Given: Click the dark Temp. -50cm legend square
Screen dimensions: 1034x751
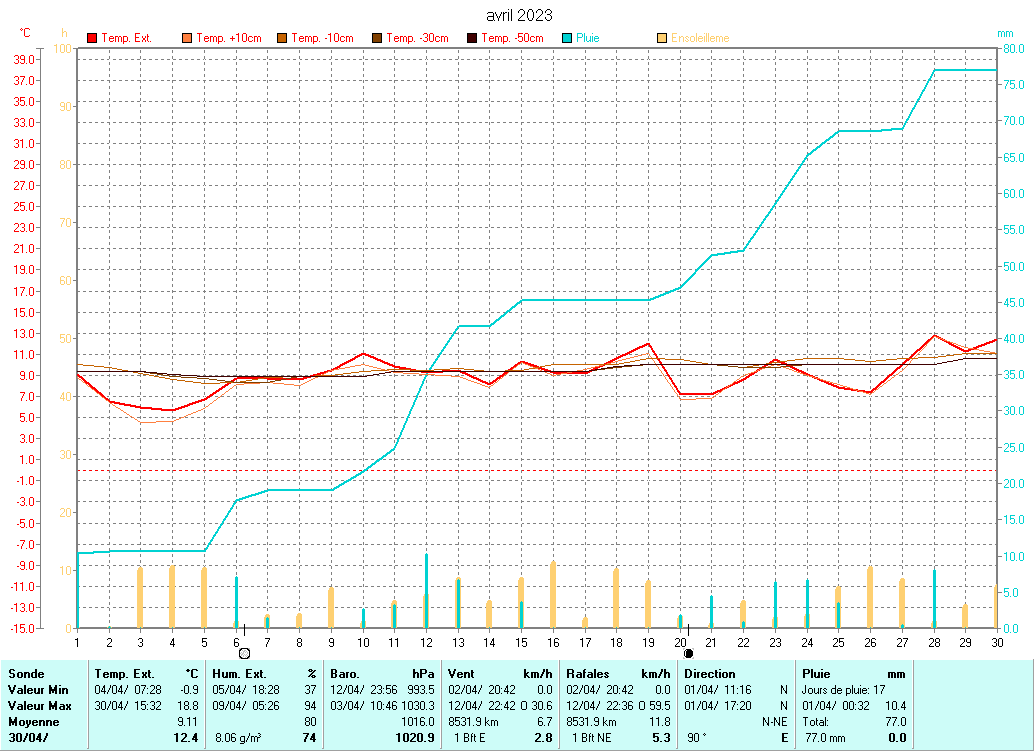Looking at the screenshot, I should (472, 38).
